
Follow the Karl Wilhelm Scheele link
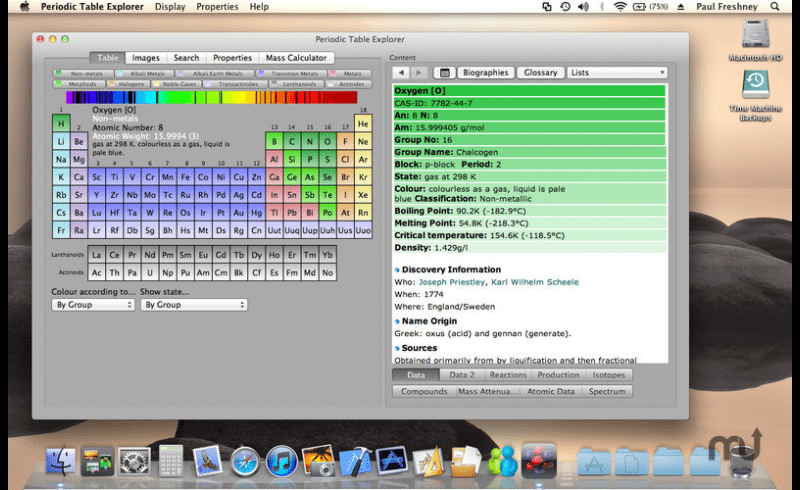coord(535,282)
